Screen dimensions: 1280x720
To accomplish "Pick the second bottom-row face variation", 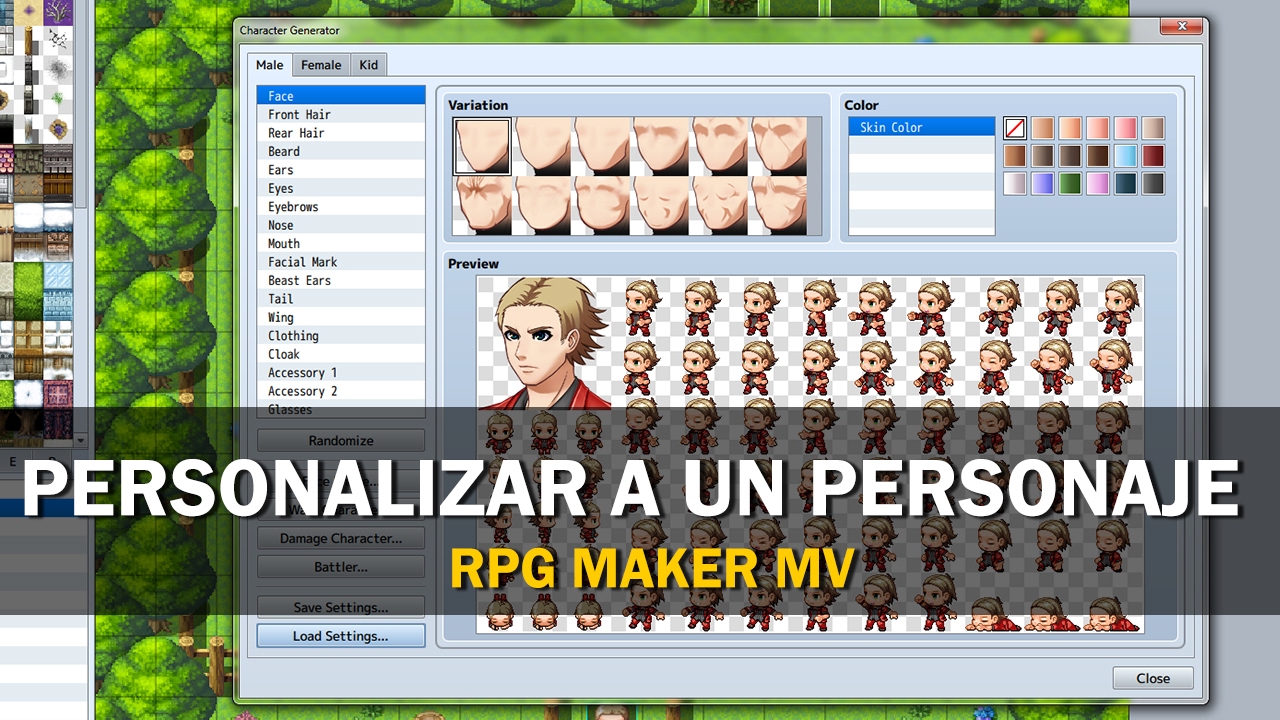I will pos(541,205).
